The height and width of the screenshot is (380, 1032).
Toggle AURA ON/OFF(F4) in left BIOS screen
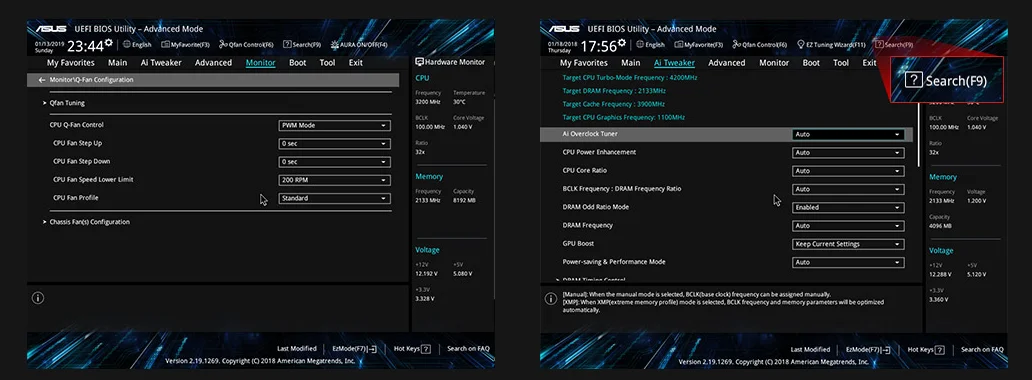pos(359,45)
